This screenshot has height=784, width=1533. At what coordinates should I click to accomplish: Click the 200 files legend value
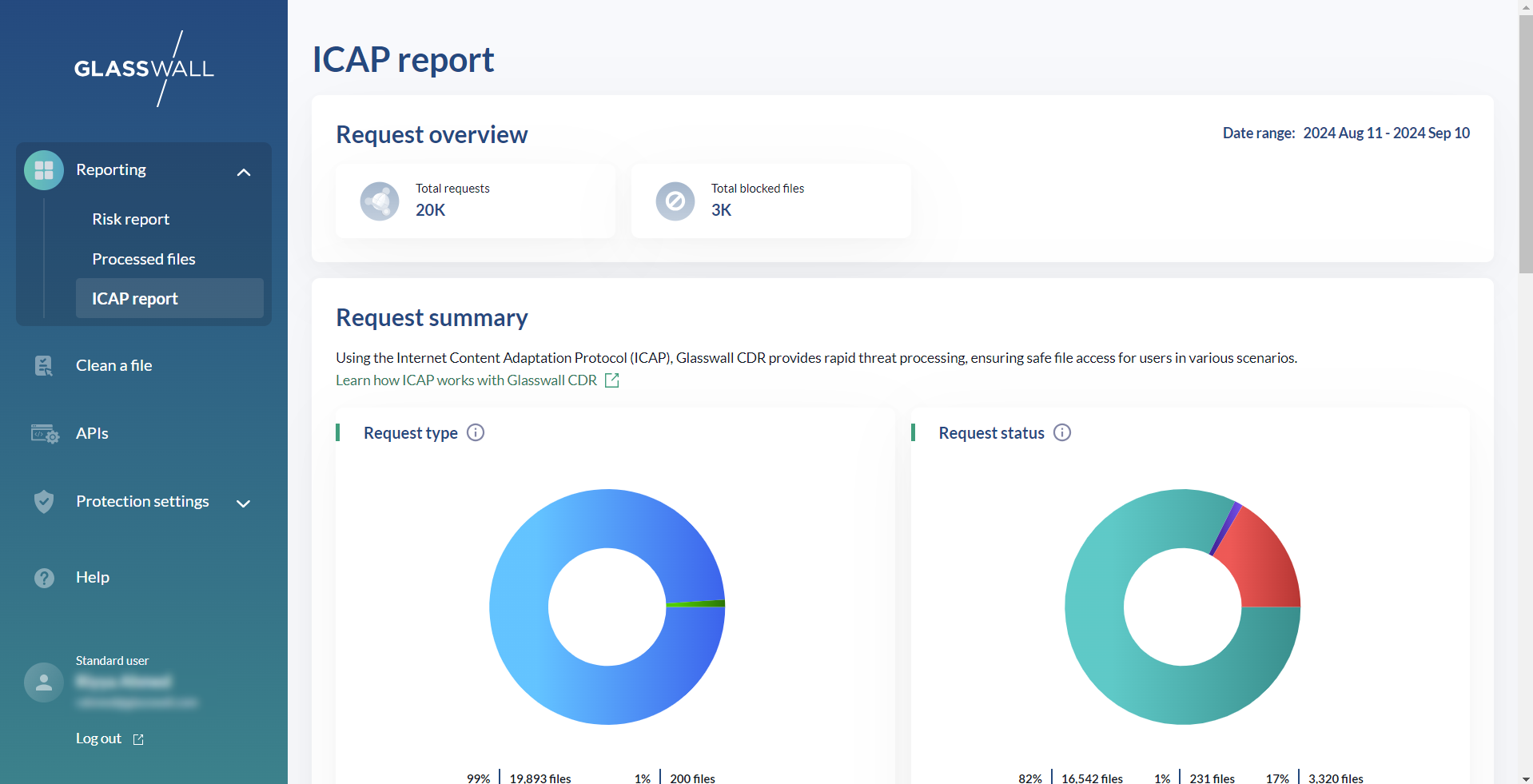692,778
